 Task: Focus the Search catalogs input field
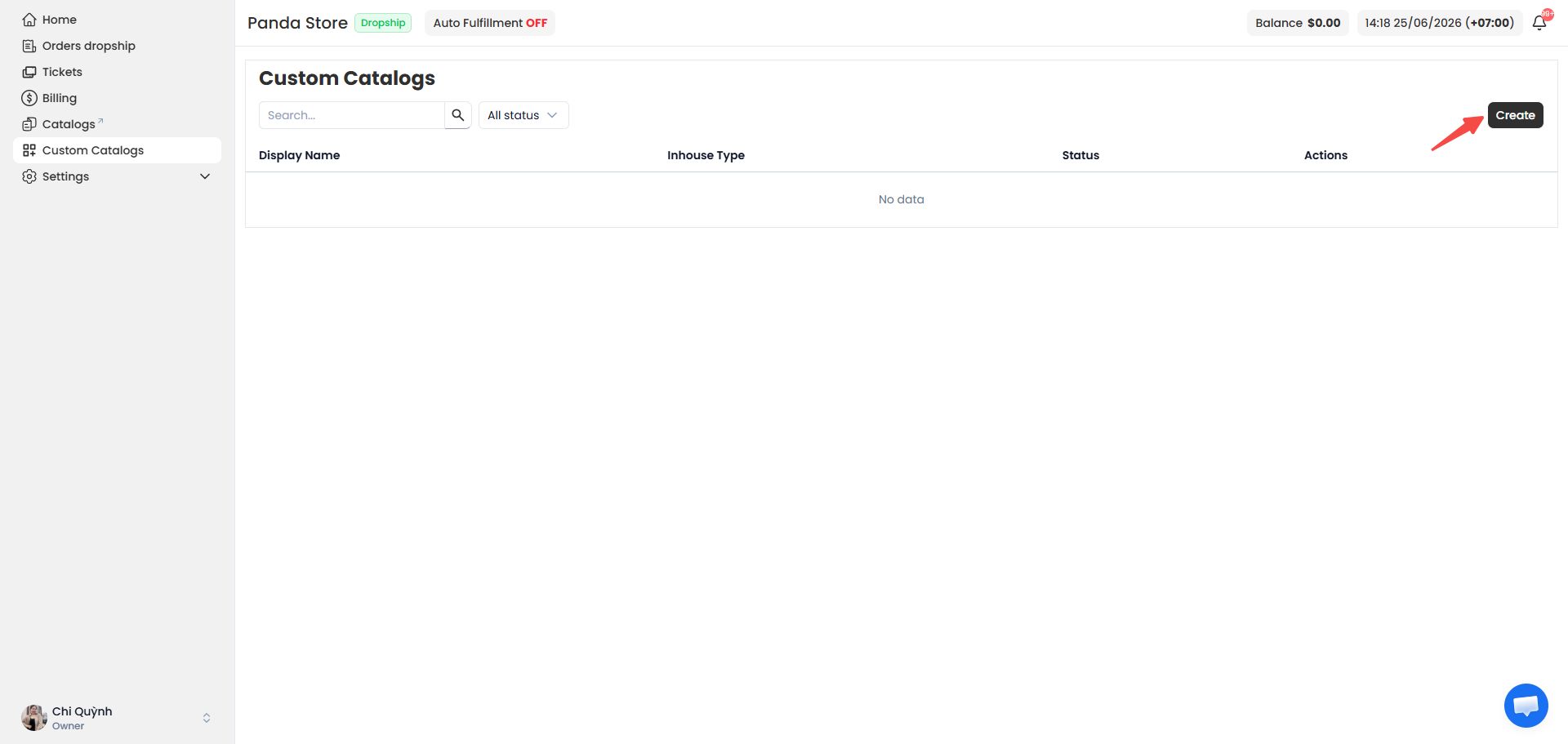[352, 115]
